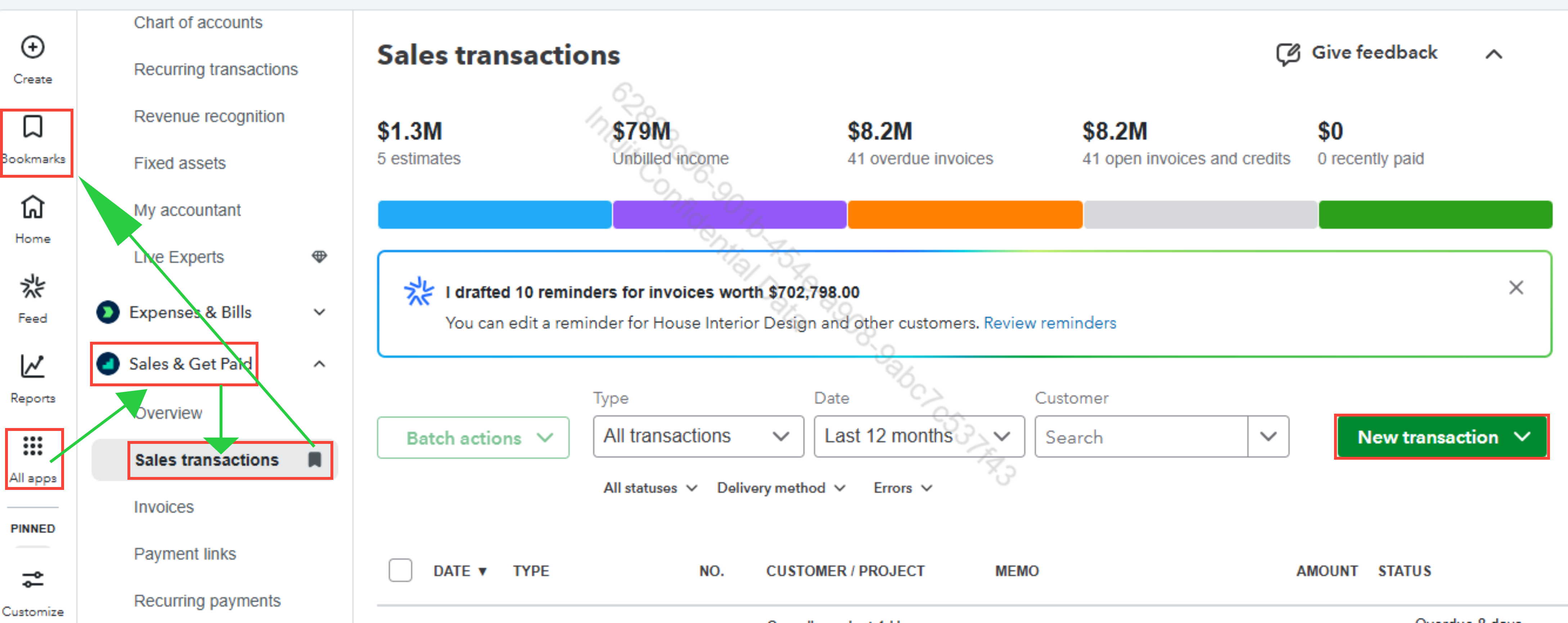This screenshot has height=623, width=1568.
Task: Toggle bookmark icon on Sales transactions
Action: click(315, 460)
